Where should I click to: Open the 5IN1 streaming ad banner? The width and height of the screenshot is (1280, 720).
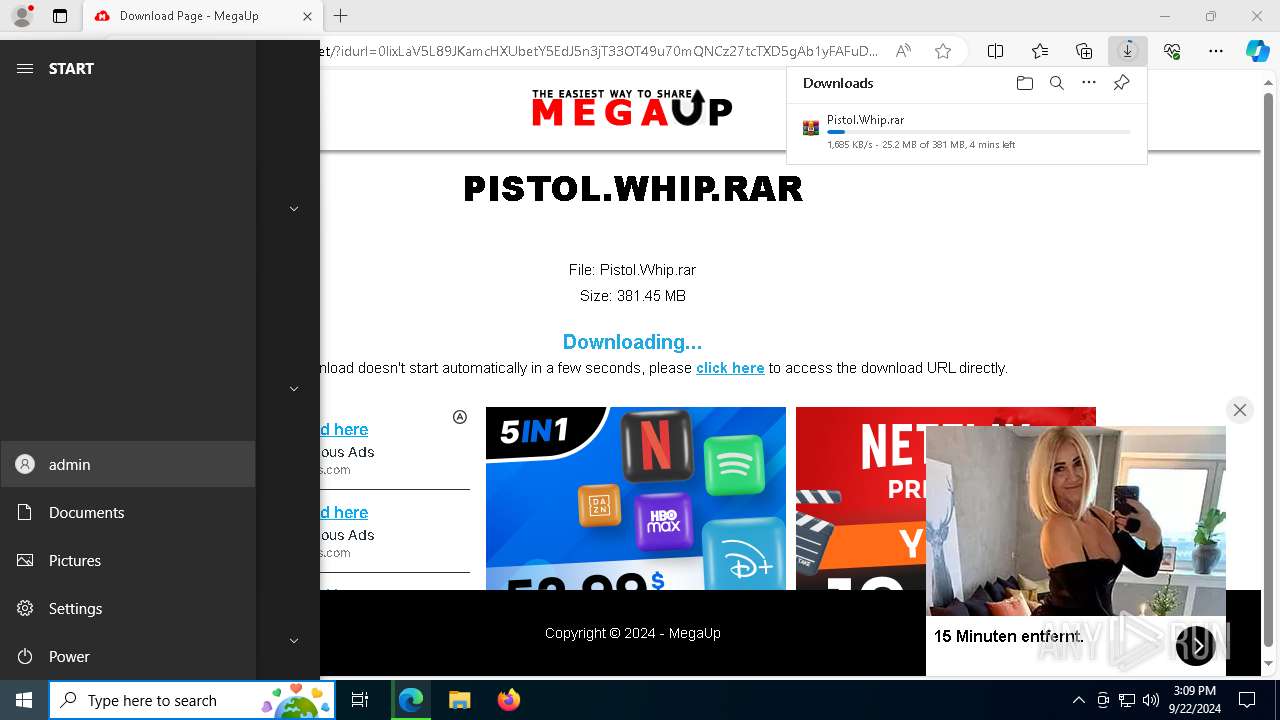(x=636, y=498)
